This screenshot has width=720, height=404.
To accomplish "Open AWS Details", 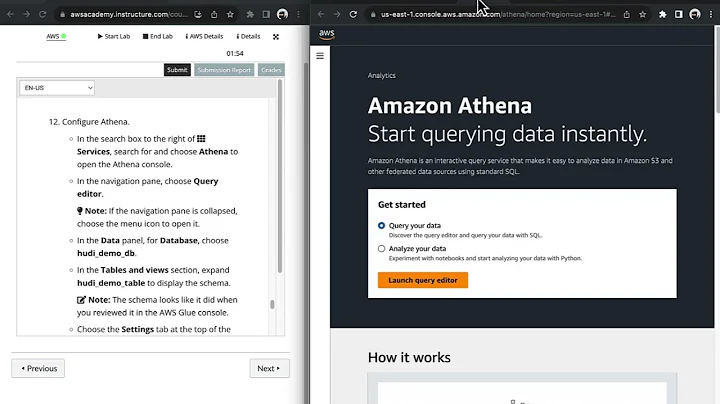I will (204, 36).
